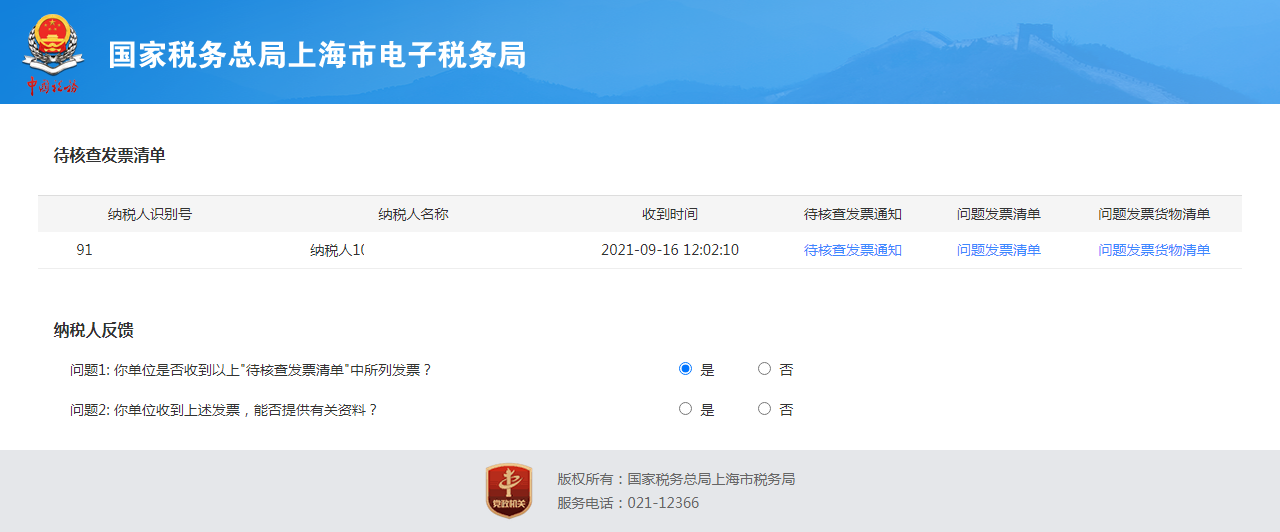Image resolution: width=1280 pixels, height=532 pixels.
Task: Open the 待核查发票通知 link in the data row
Action: point(852,250)
